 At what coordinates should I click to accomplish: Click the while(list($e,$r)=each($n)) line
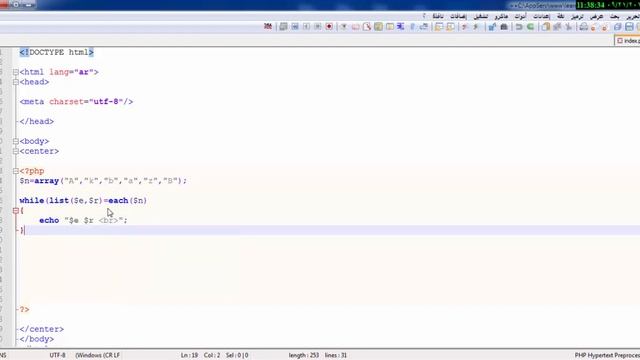coord(83,200)
